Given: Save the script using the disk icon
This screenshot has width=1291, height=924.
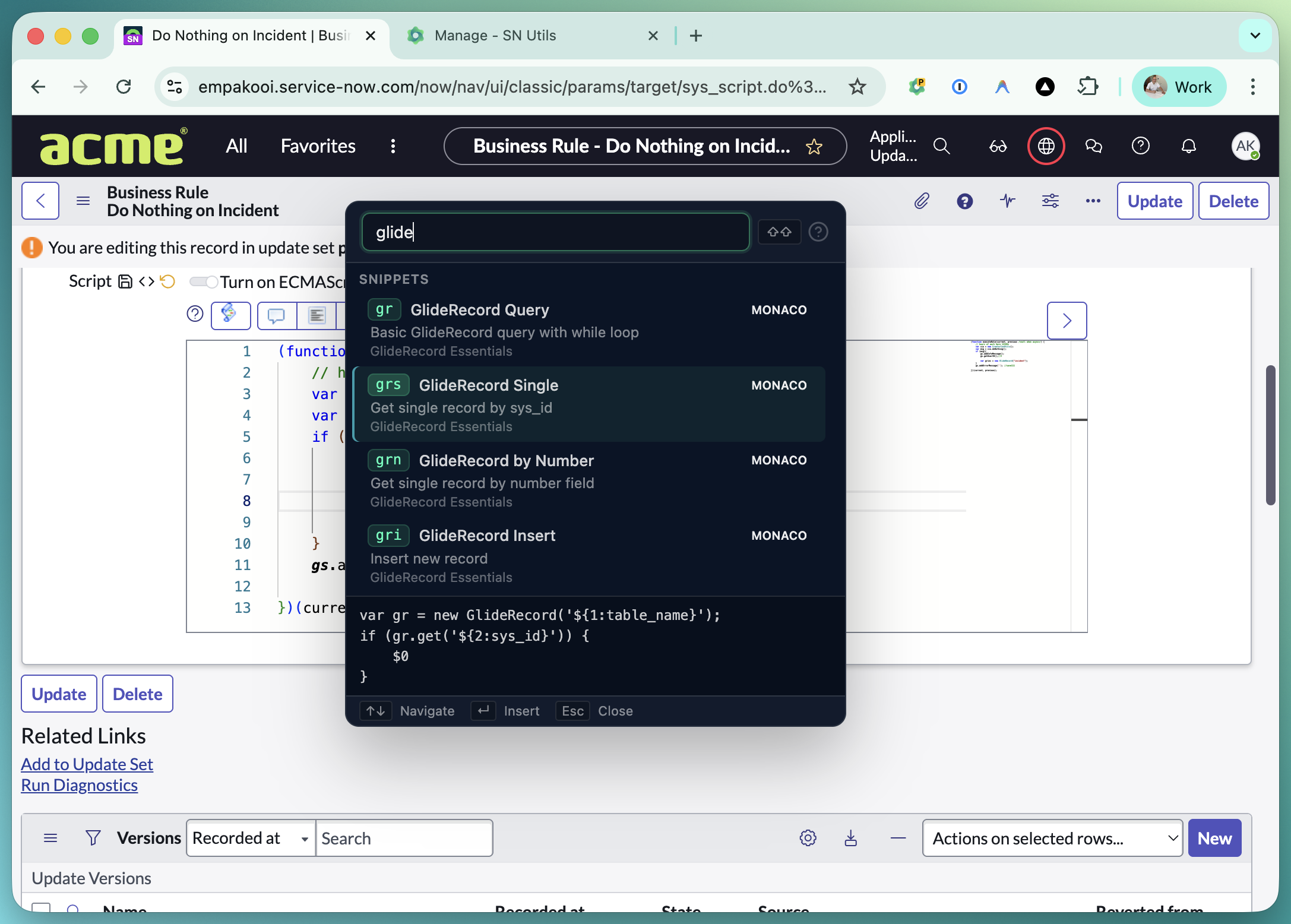Looking at the screenshot, I should (x=125, y=281).
